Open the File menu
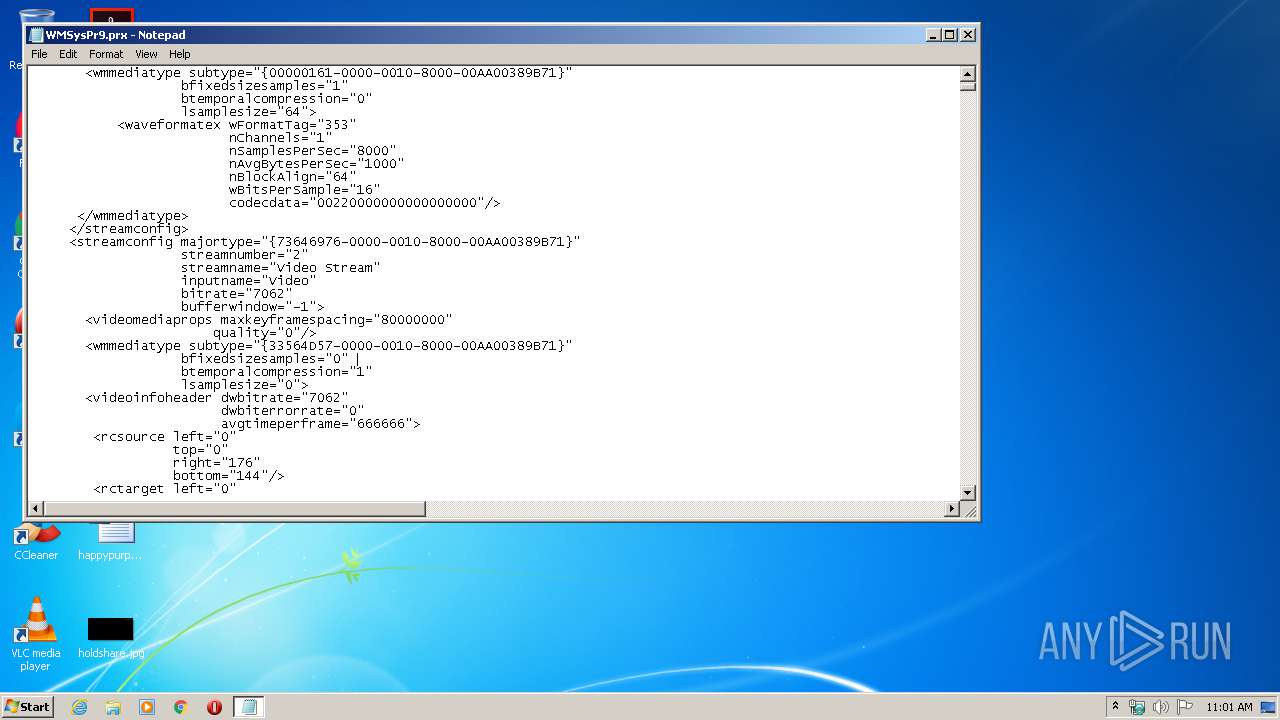 coord(39,54)
